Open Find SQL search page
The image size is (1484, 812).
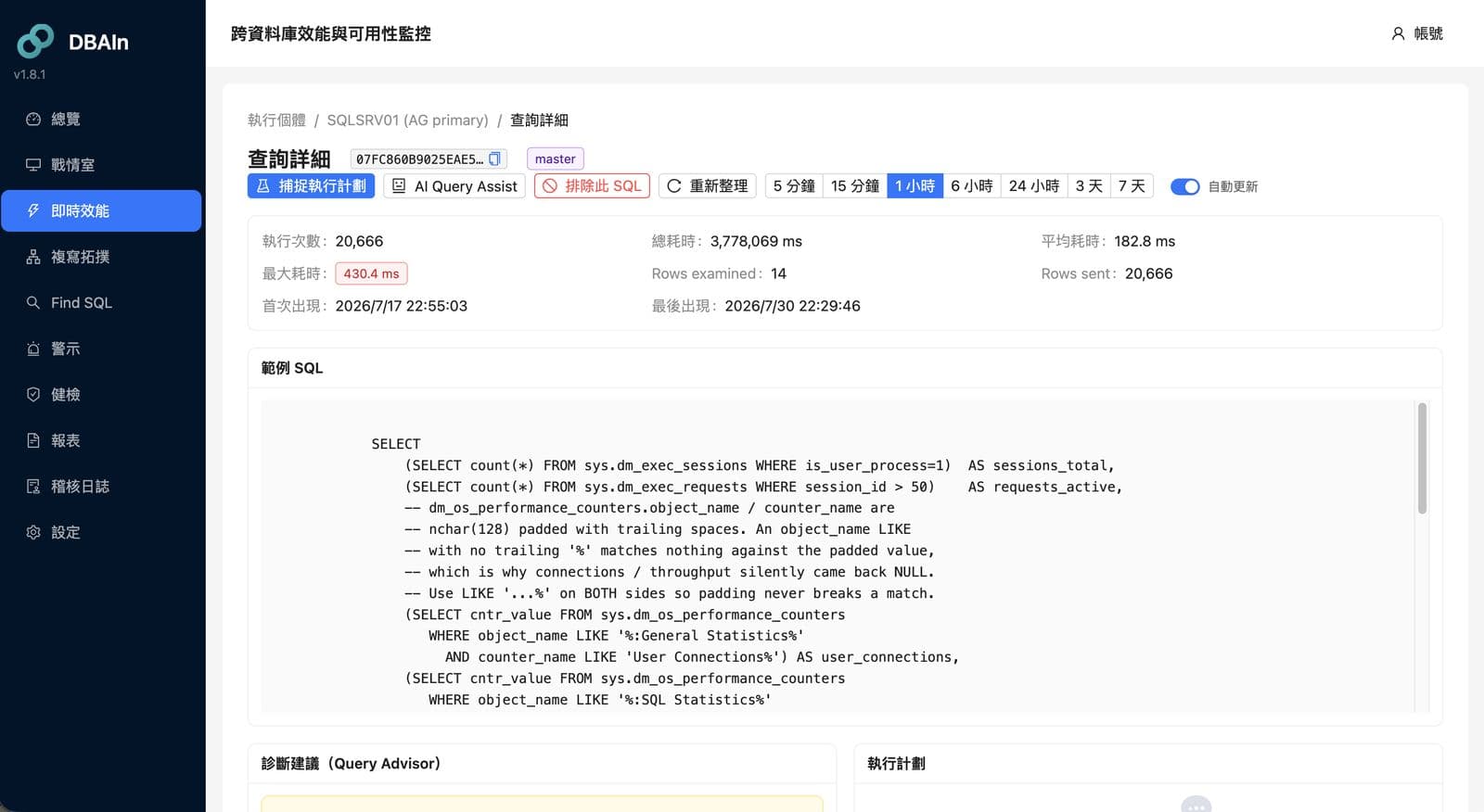(101, 302)
